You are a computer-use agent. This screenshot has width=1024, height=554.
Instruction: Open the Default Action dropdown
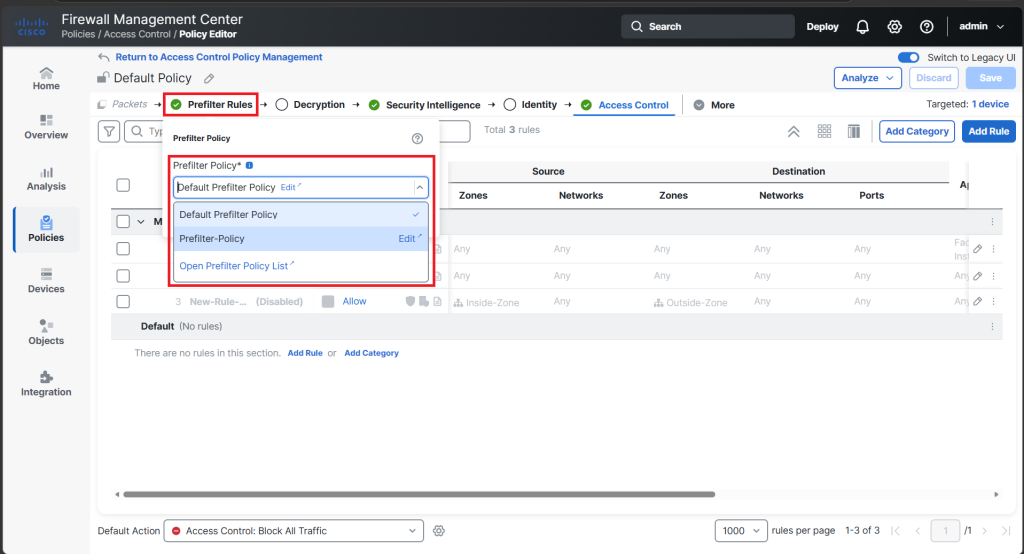tap(294, 530)
